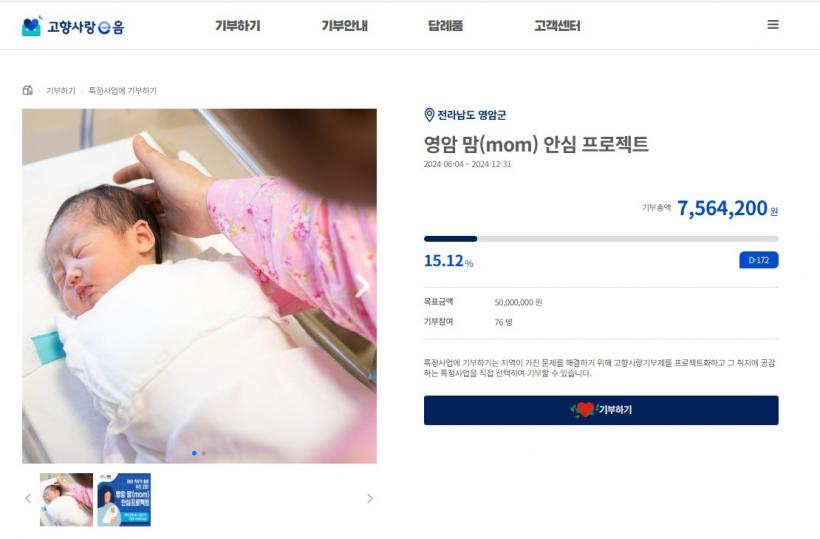Select the baby photo thumbnail
Screen dimensions: 820x539
click(66, 500)
